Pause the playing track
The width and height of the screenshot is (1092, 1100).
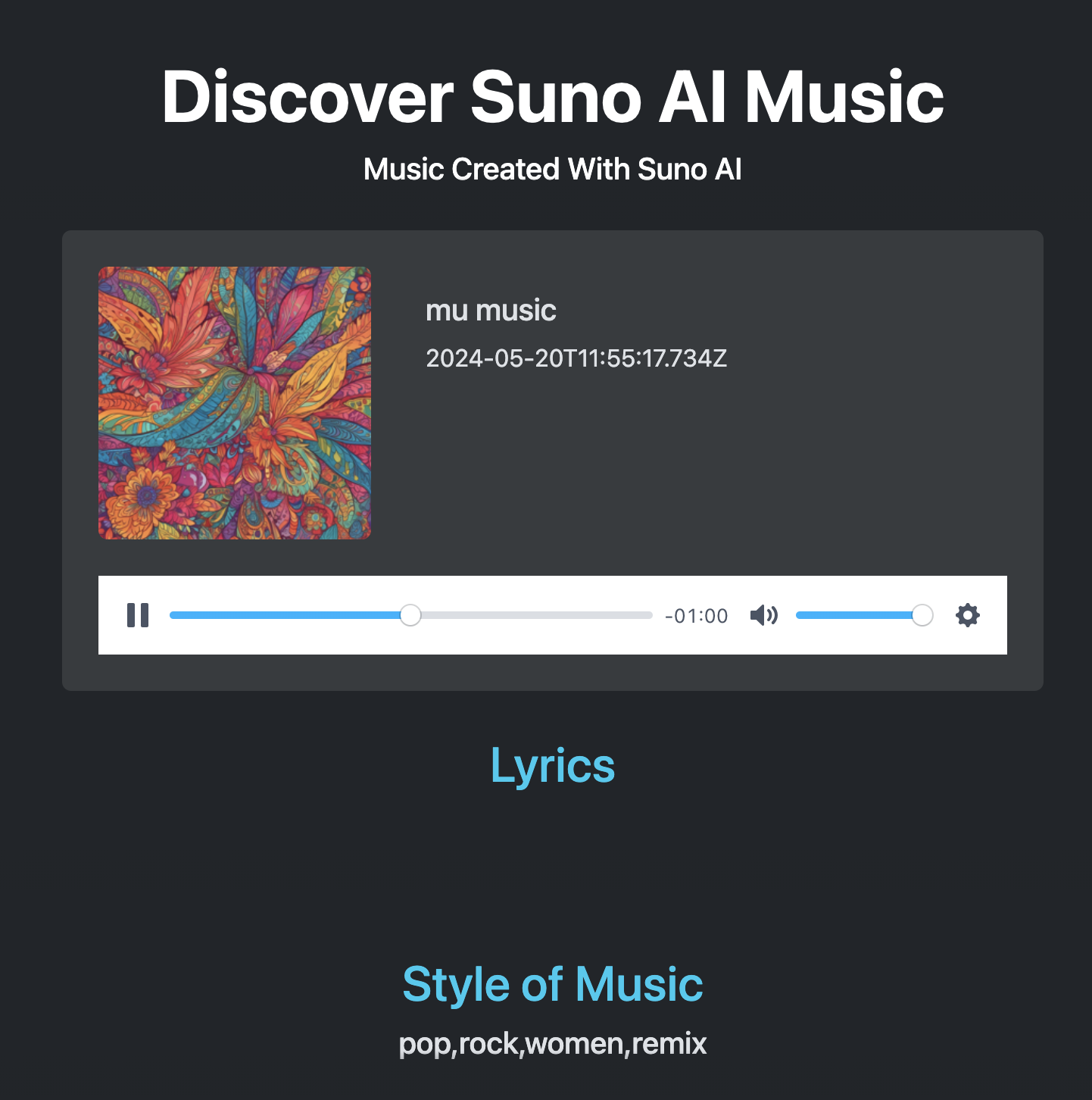coord(138,615)
